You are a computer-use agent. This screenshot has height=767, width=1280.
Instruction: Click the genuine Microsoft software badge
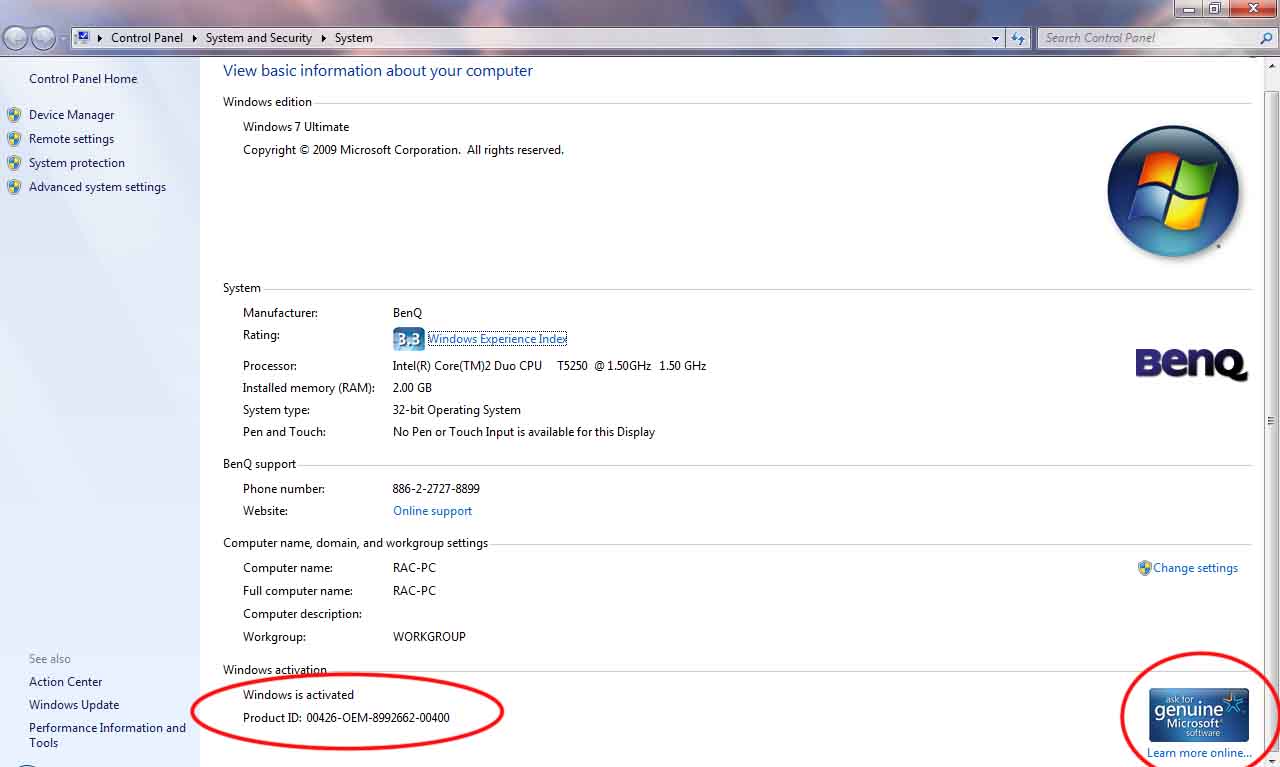[1198, 715]
